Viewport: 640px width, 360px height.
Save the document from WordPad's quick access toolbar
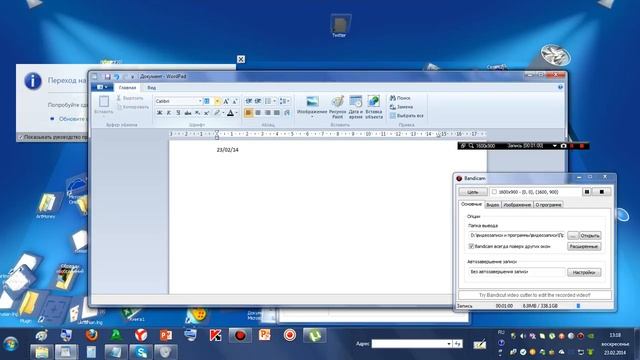click(107, 77)
